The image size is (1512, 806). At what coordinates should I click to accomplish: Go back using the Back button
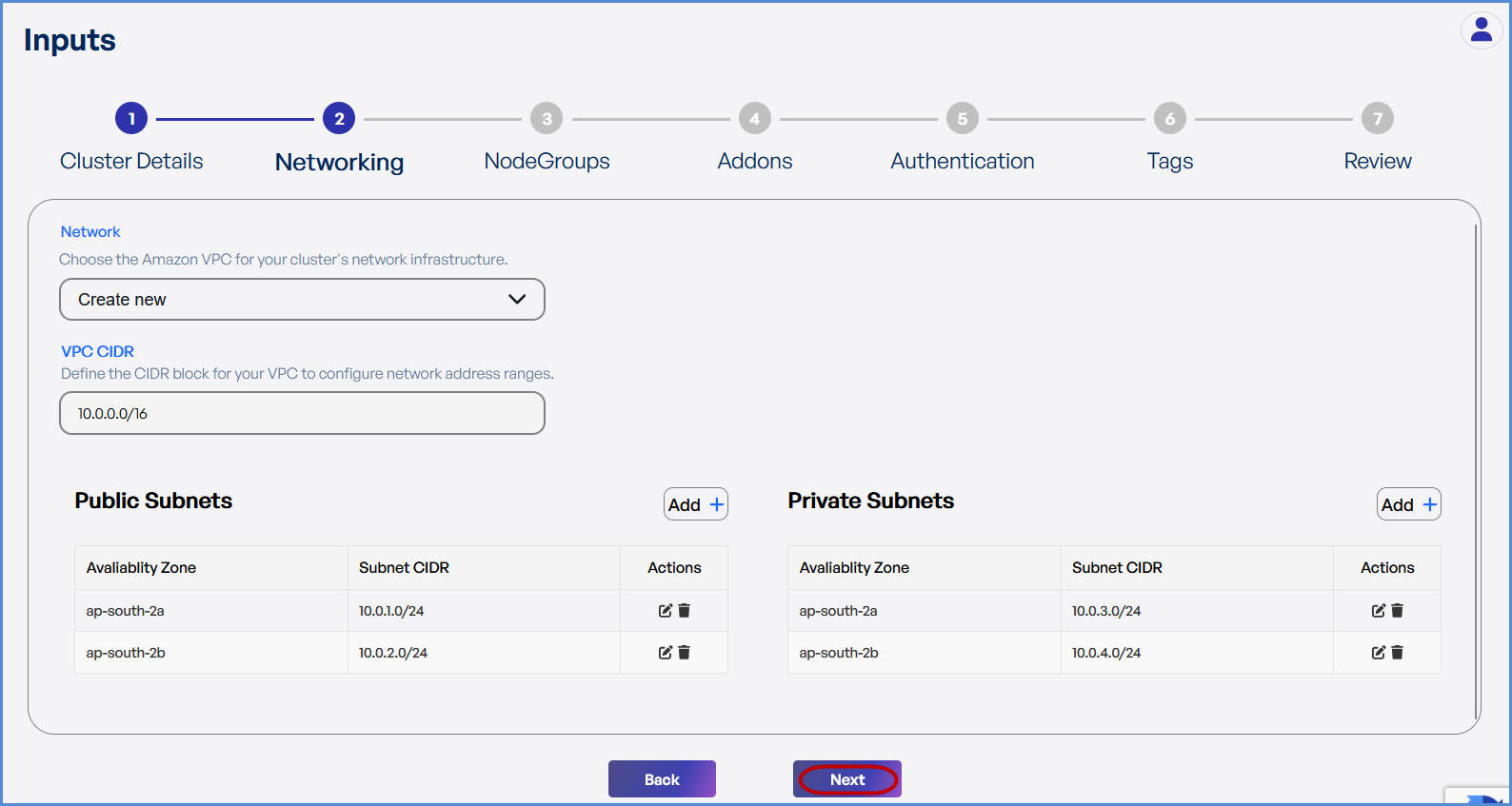[x=662, y=779]
